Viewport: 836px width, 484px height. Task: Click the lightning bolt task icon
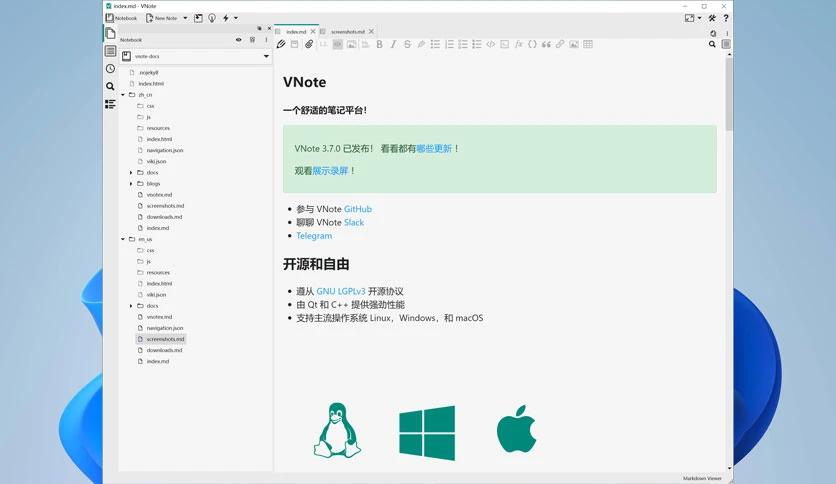pos(226,18)
